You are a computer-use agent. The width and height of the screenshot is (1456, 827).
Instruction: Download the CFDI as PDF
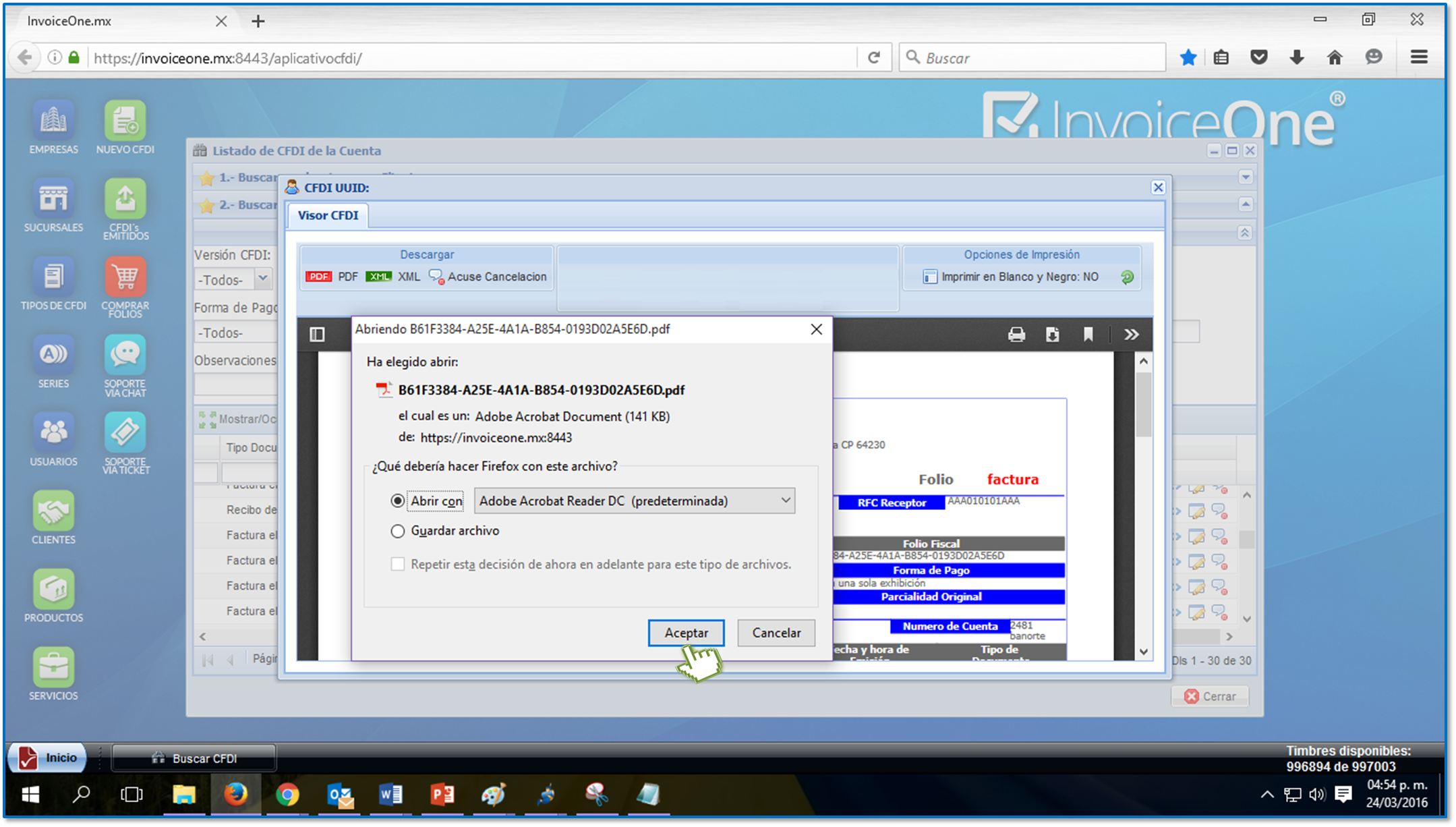[332, 277]
